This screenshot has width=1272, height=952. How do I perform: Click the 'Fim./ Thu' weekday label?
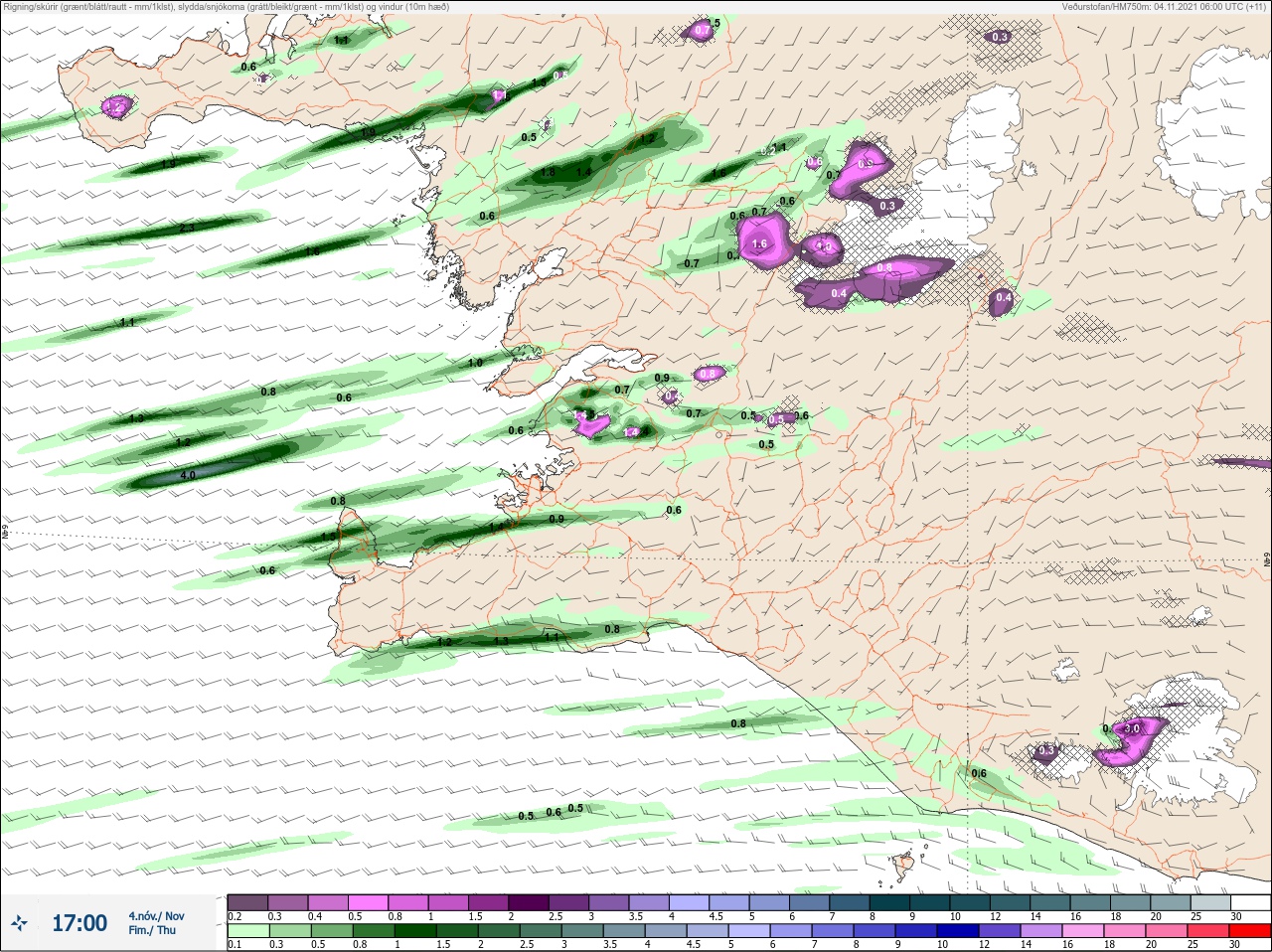(x=152, y=930)
